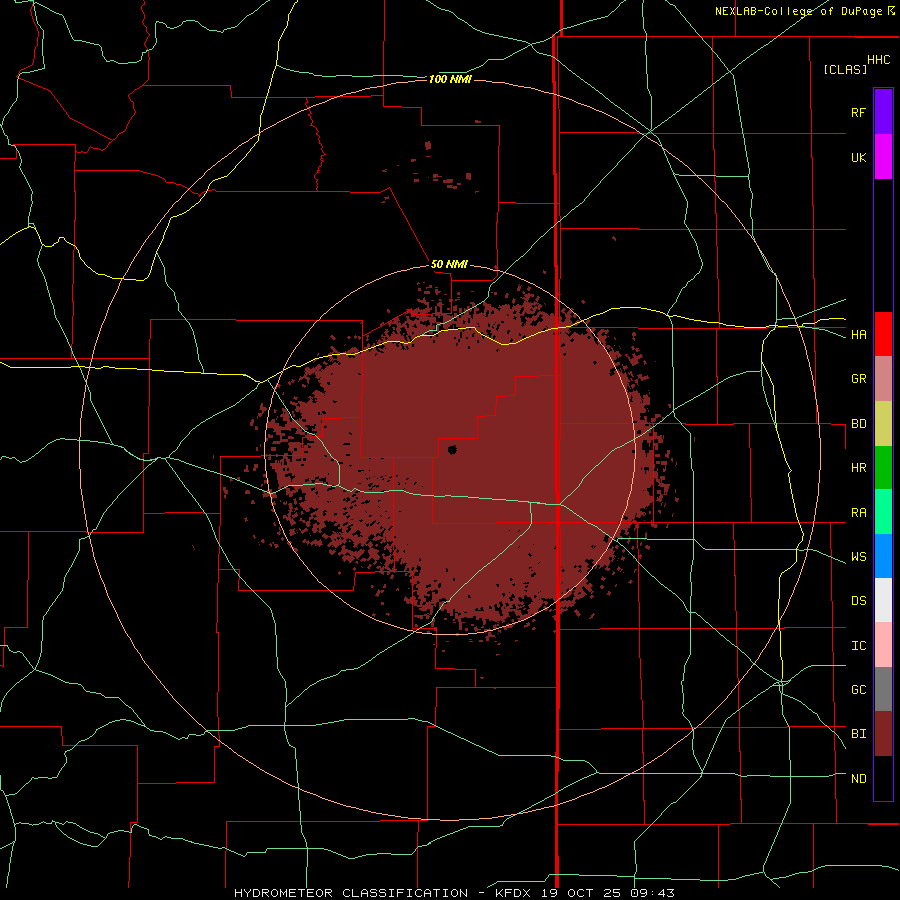This screenshot has height=900, width=900.
Task: Click the WS legend label
Action: click(859, 557)
